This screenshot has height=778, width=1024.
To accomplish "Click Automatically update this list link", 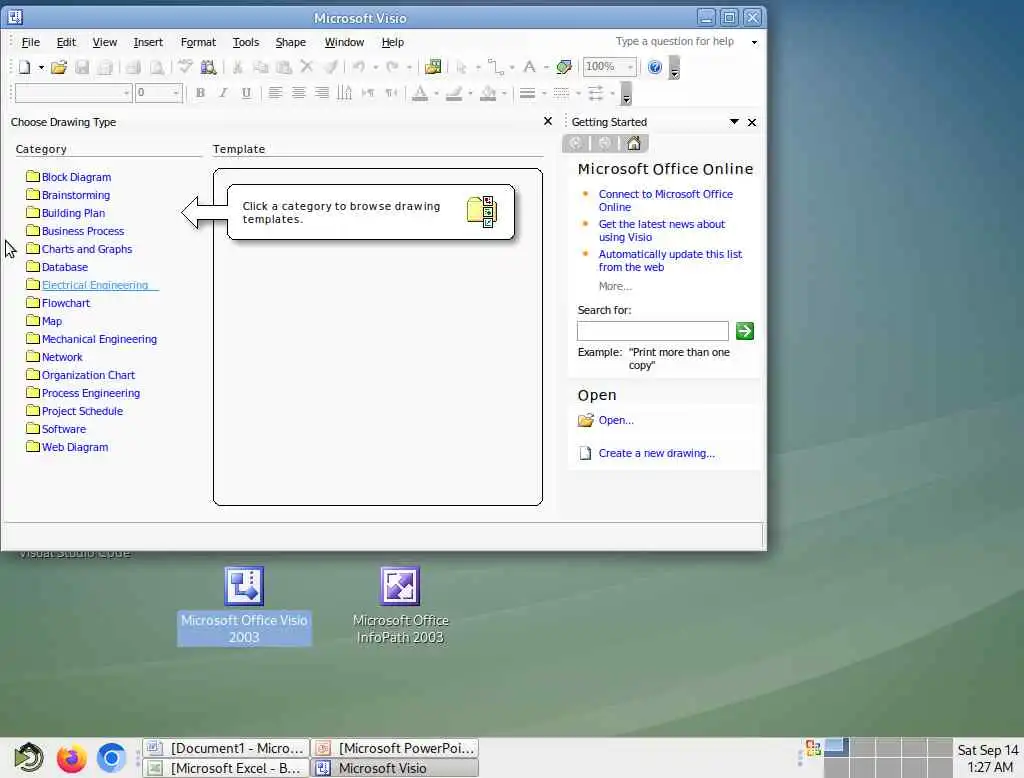I will click(670, 261).
